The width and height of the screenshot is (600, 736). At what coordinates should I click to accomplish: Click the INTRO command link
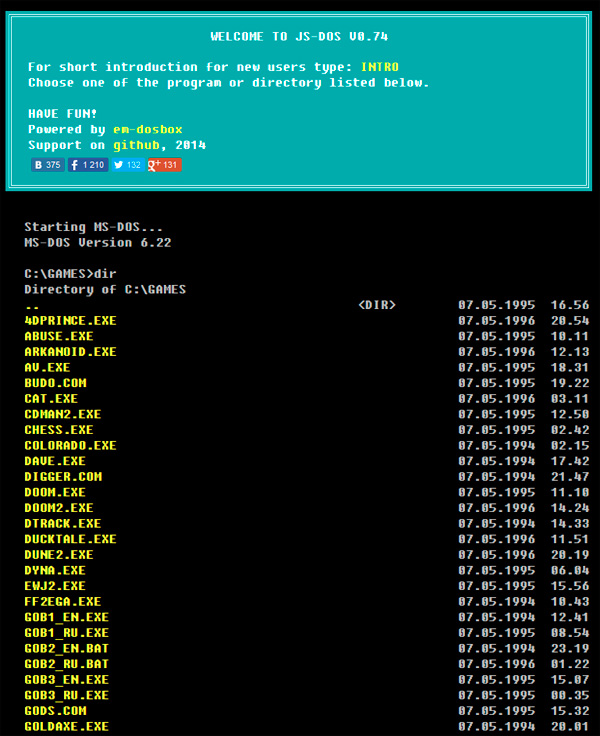[379, 67]
